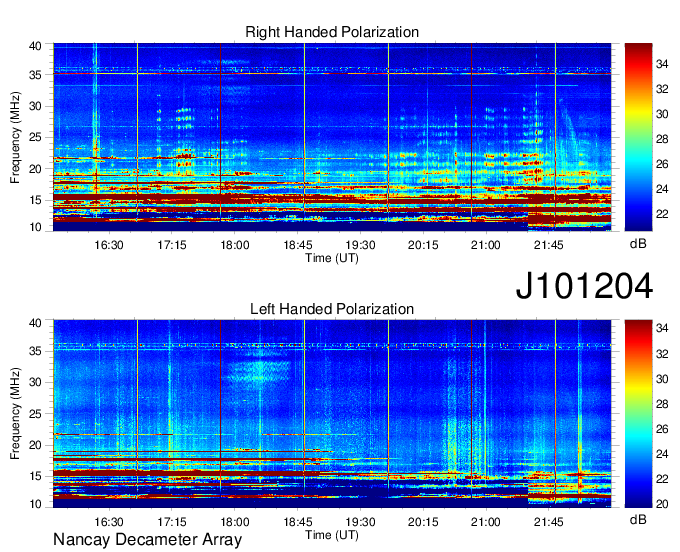Click the "16:30" tick under Left Handed plot
Image resolution: width=680 pixels, height=552 pixels.
[x=109, y=522]
